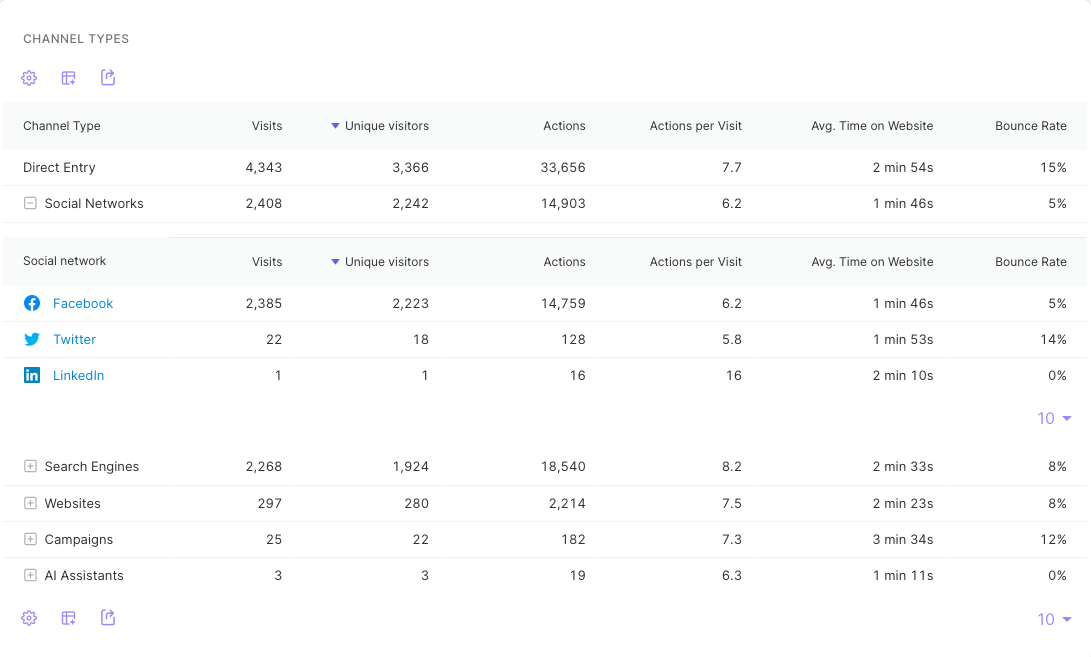This screenshot has height=657, width=1091.
Task: Sort main table by Visits column
Action: [x=267, y=126]
